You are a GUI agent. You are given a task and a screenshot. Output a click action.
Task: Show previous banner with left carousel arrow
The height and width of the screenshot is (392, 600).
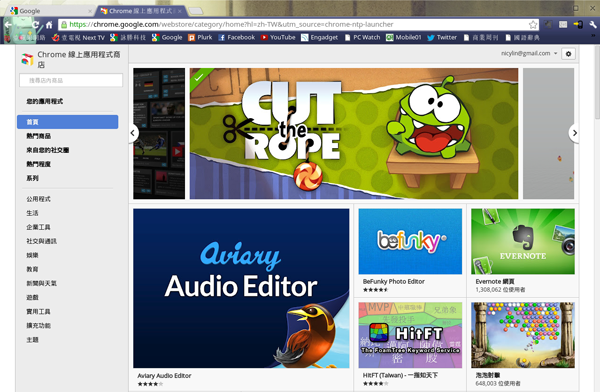pyautogui.click(x=133, y=133)
